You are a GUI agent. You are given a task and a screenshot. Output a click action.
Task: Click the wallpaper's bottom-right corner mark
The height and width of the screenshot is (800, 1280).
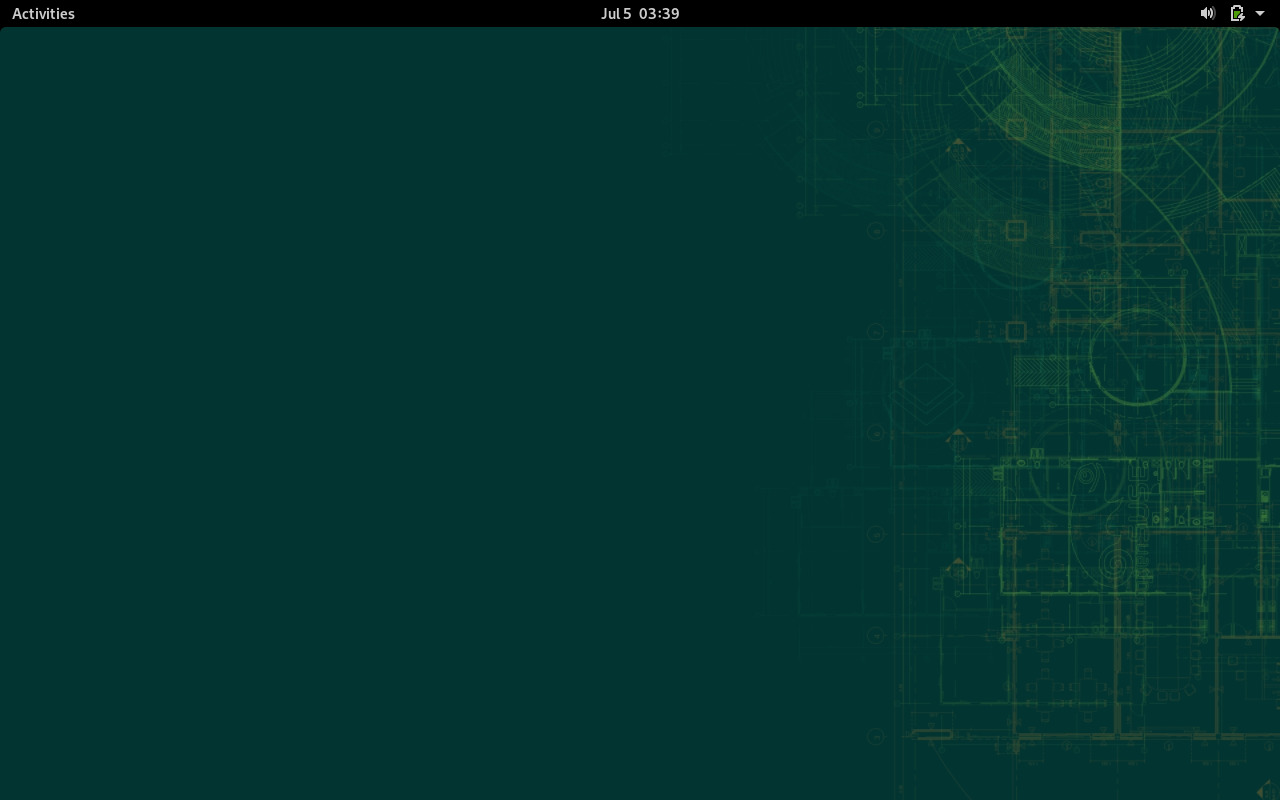coord(1265,790)
